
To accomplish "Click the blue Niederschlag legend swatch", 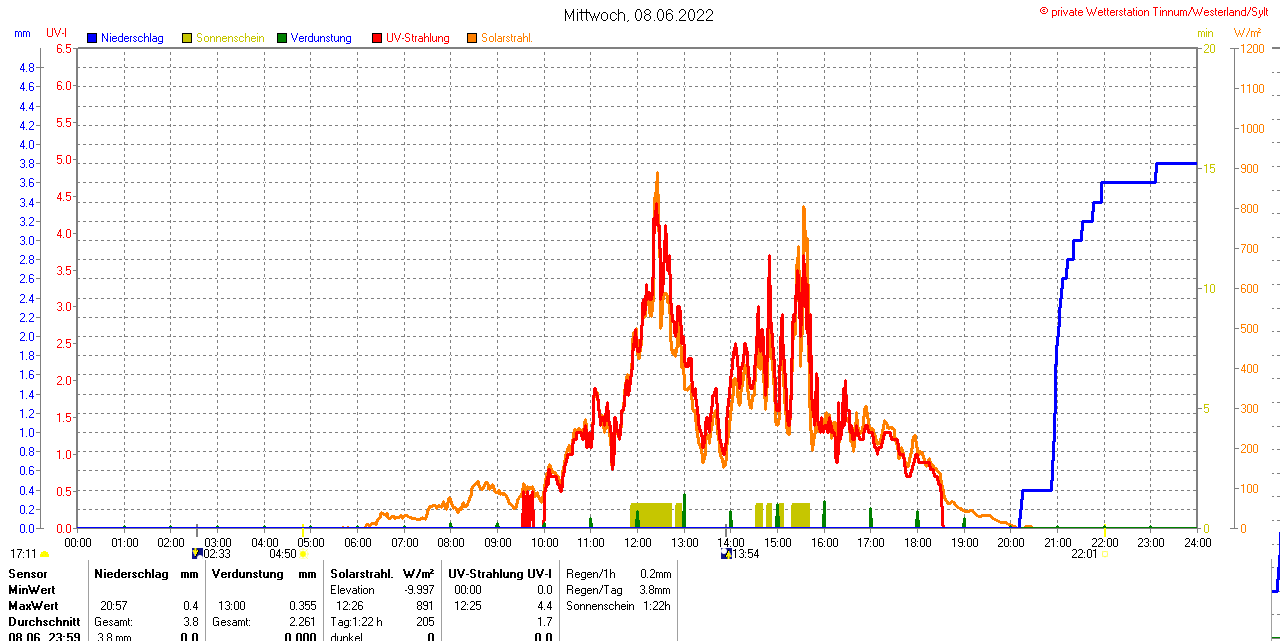I will [x=92, y=38].
